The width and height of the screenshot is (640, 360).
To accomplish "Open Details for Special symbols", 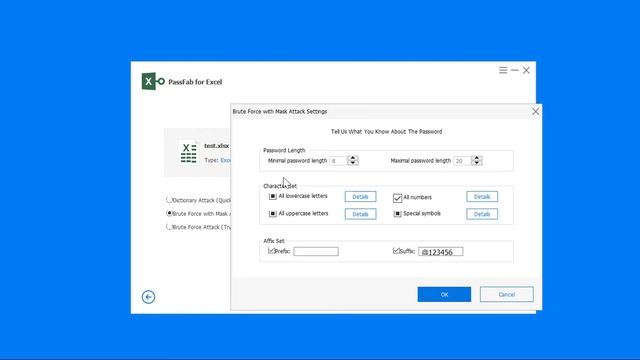I will coord(482,214).
